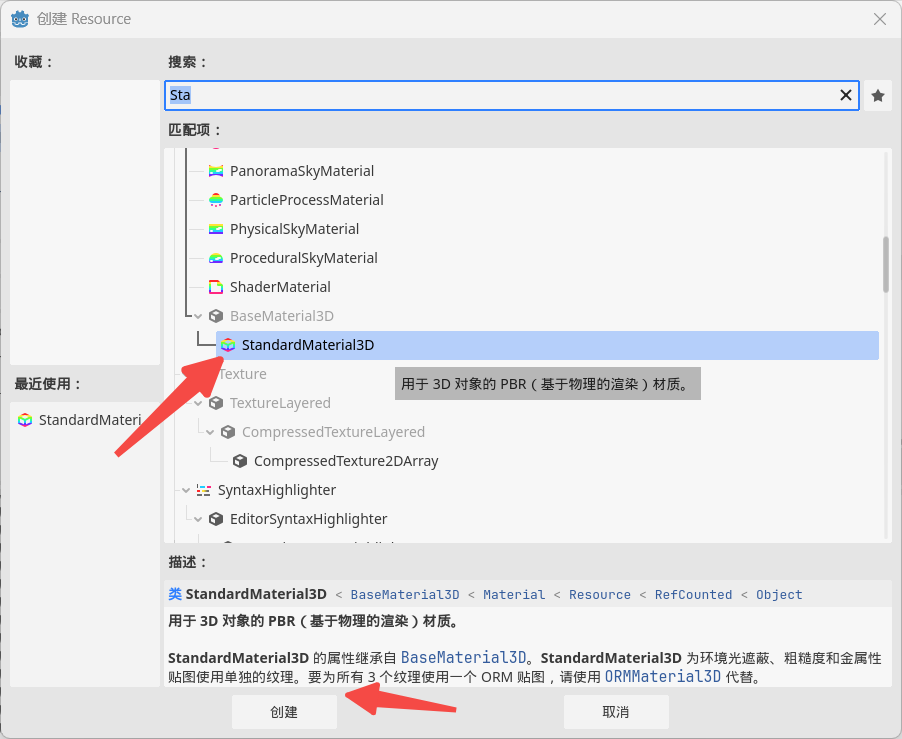Focus the search field containing Sta
Image resolution: width=902 pixels, height=739 pixels.
coord(512,95)
